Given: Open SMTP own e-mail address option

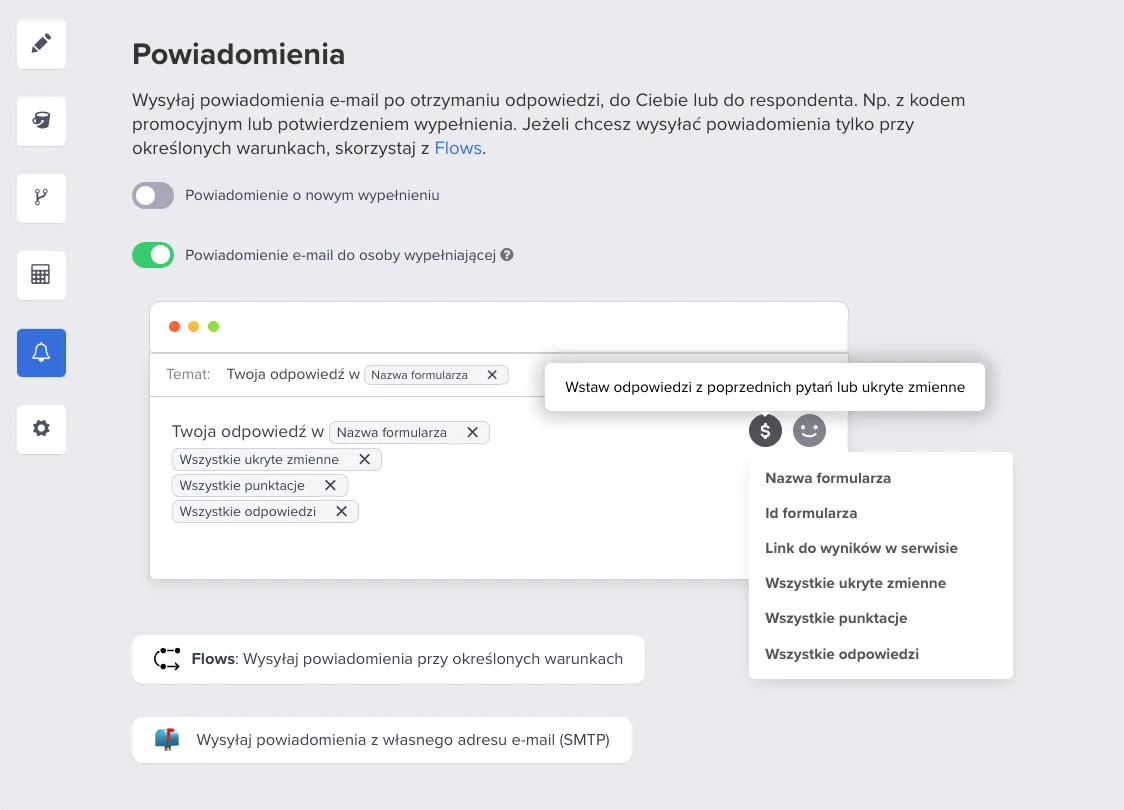Looking at the screenshot, I should coord(382,740).
